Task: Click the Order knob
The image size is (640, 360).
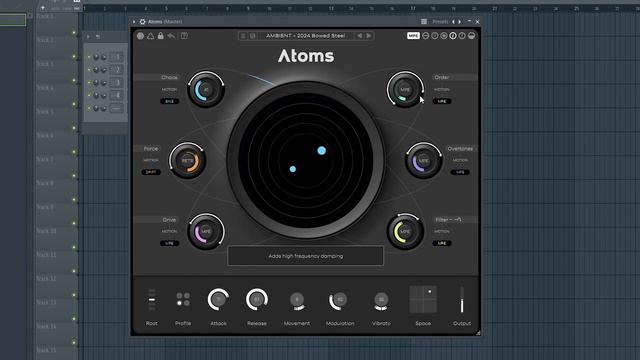Action: click(405, 89)
